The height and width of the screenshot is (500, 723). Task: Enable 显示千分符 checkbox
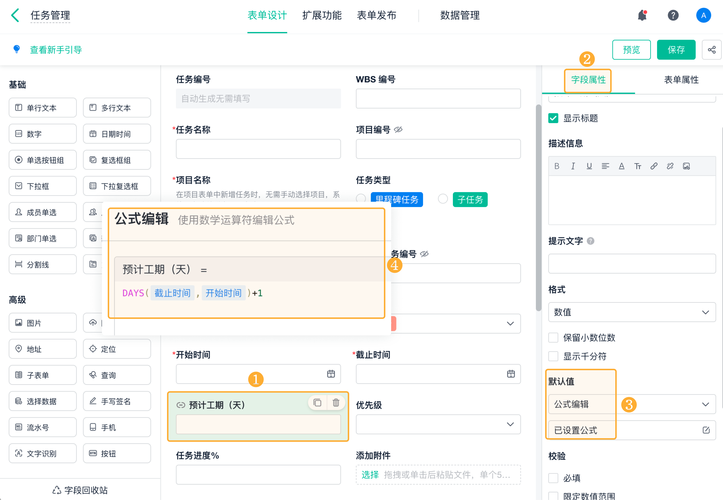pos(553,356)
